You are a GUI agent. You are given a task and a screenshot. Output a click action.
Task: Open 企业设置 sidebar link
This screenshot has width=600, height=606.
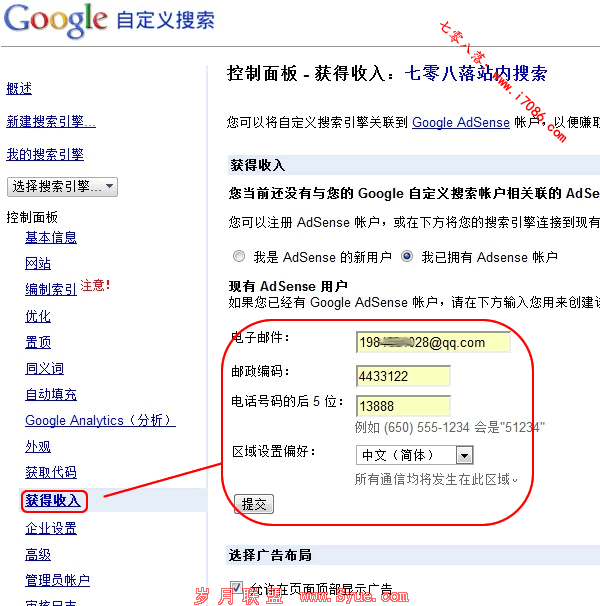(51, 529)
